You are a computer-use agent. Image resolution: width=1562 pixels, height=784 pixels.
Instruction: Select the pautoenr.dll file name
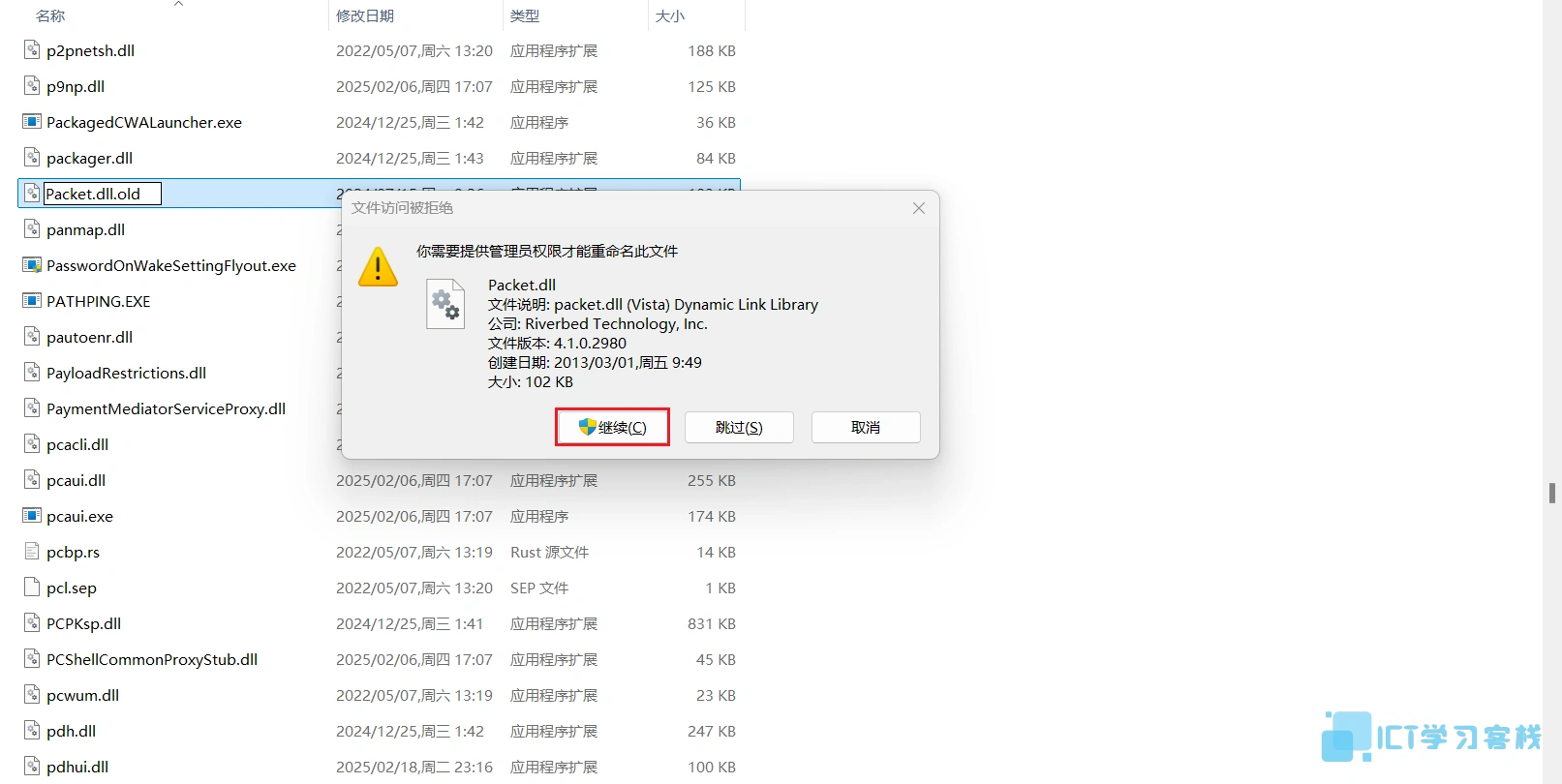coord(89,337)
